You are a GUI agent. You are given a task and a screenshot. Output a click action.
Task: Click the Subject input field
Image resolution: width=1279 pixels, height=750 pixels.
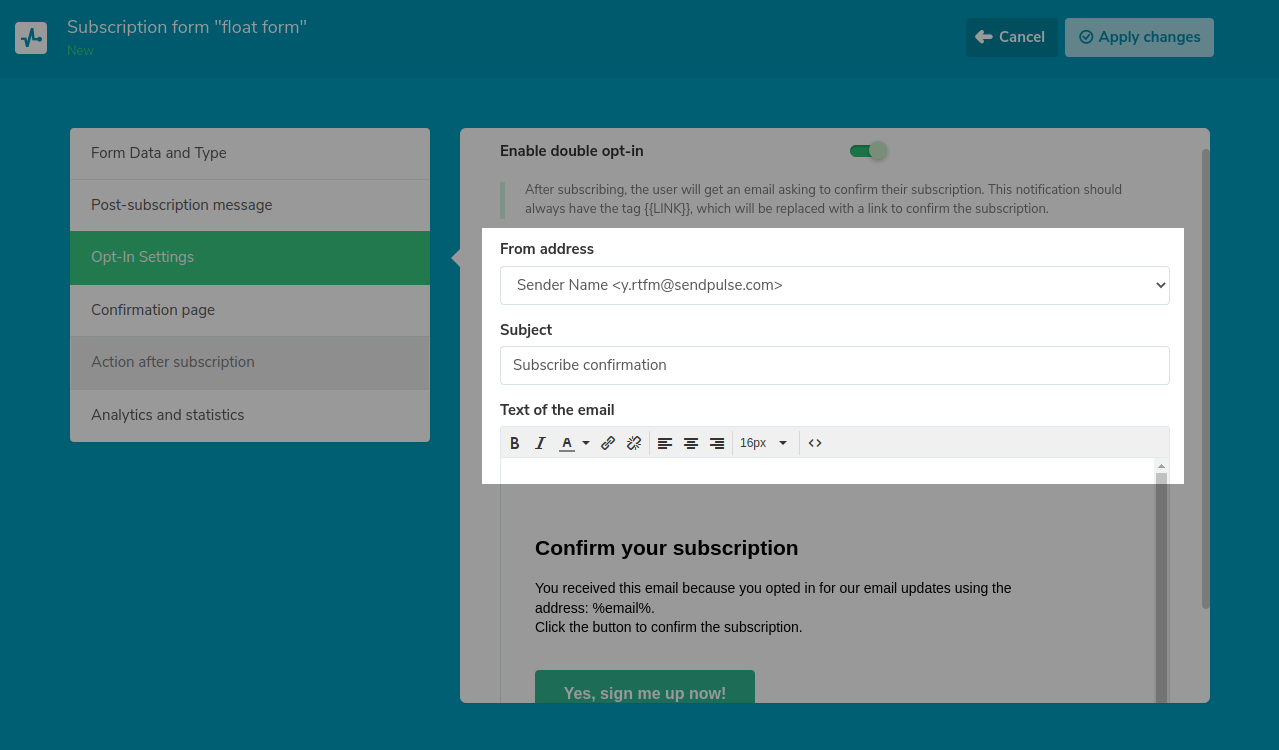click(834, 365)
